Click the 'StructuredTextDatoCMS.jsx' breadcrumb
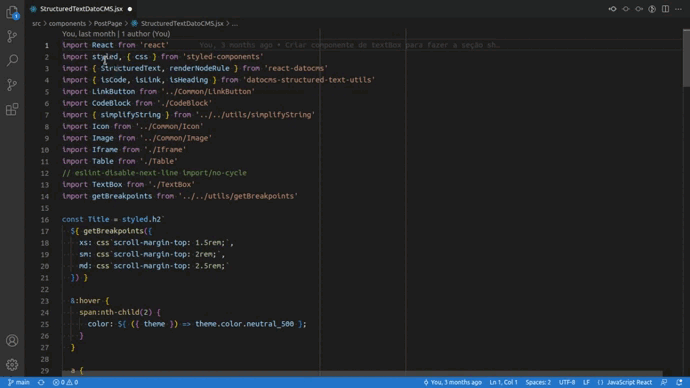This screenshot has height=388, width=690. 182,23
